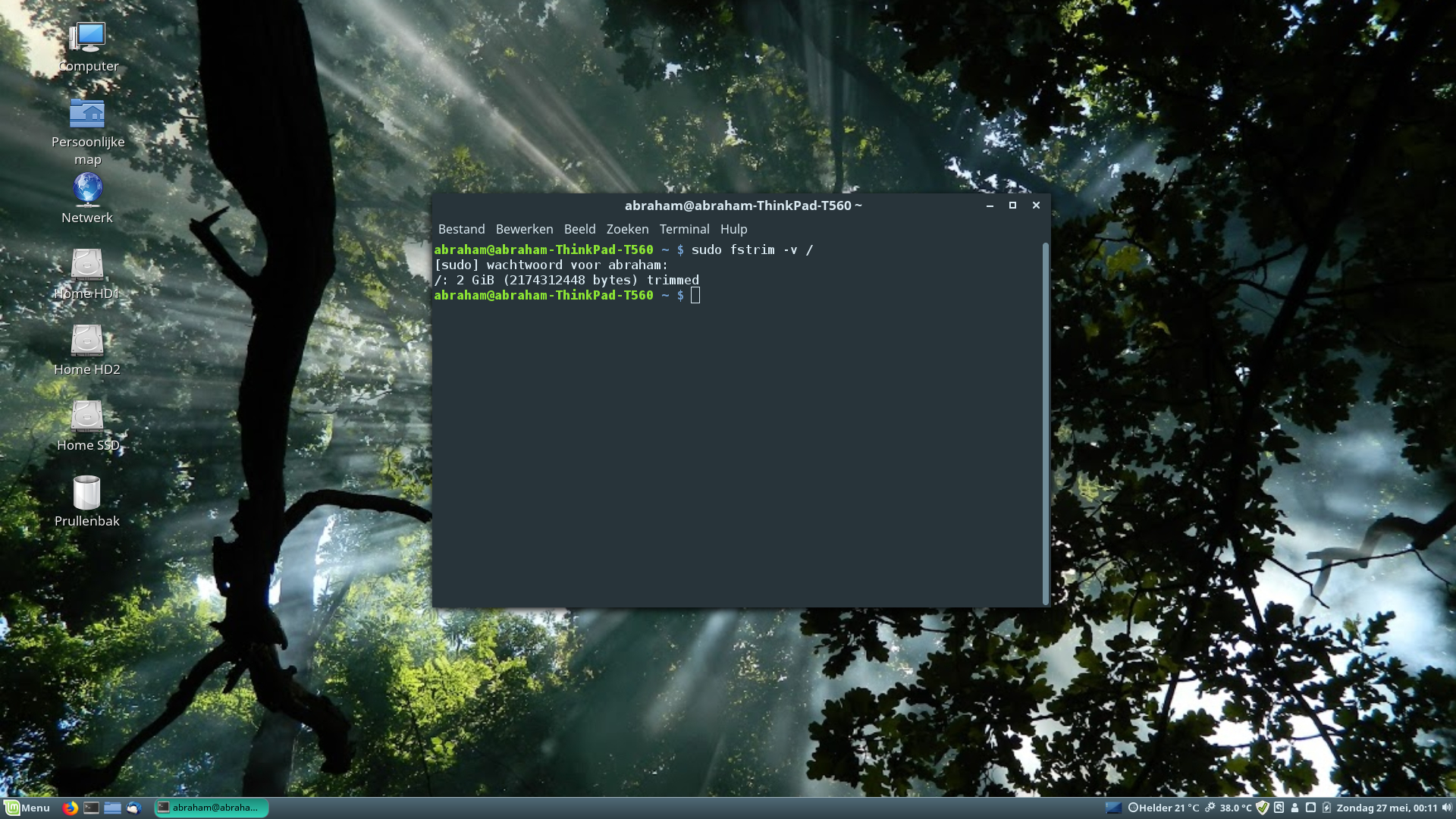
Task: Open the Linux Mint Menu
Action: click(27, 808)
